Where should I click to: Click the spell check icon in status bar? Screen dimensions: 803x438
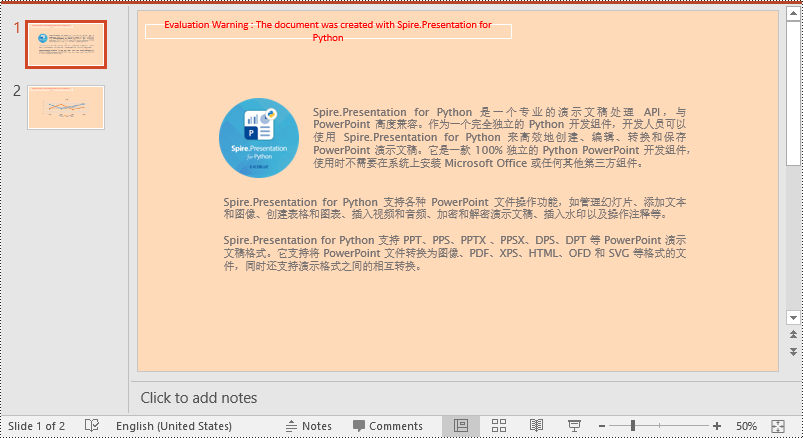click(92, 426)
